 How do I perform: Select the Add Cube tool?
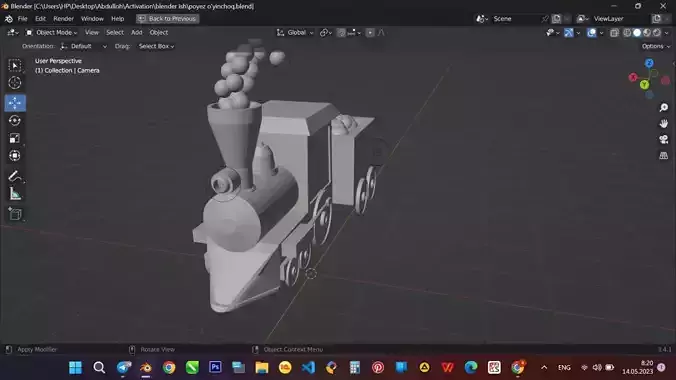tap(15, 214)
